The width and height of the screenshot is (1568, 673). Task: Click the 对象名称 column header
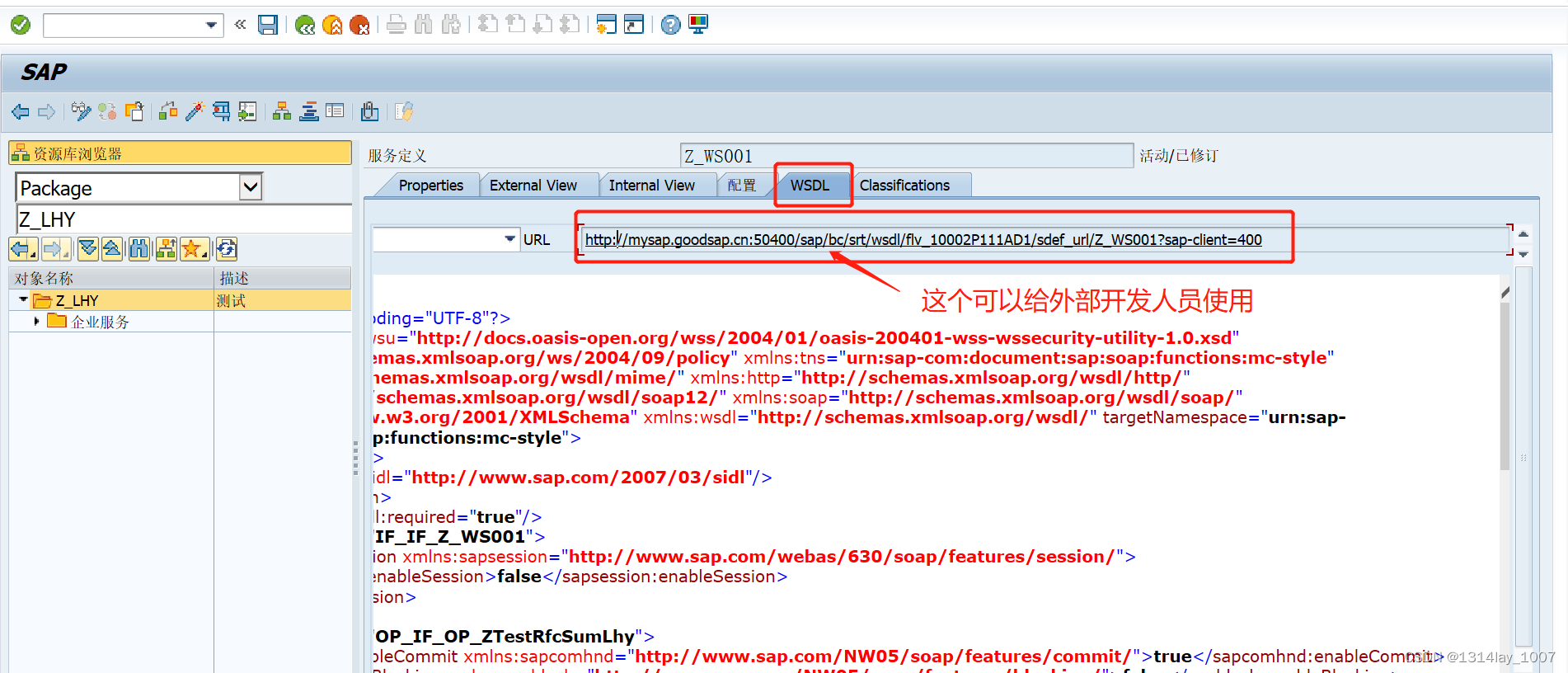pos(111,278)
